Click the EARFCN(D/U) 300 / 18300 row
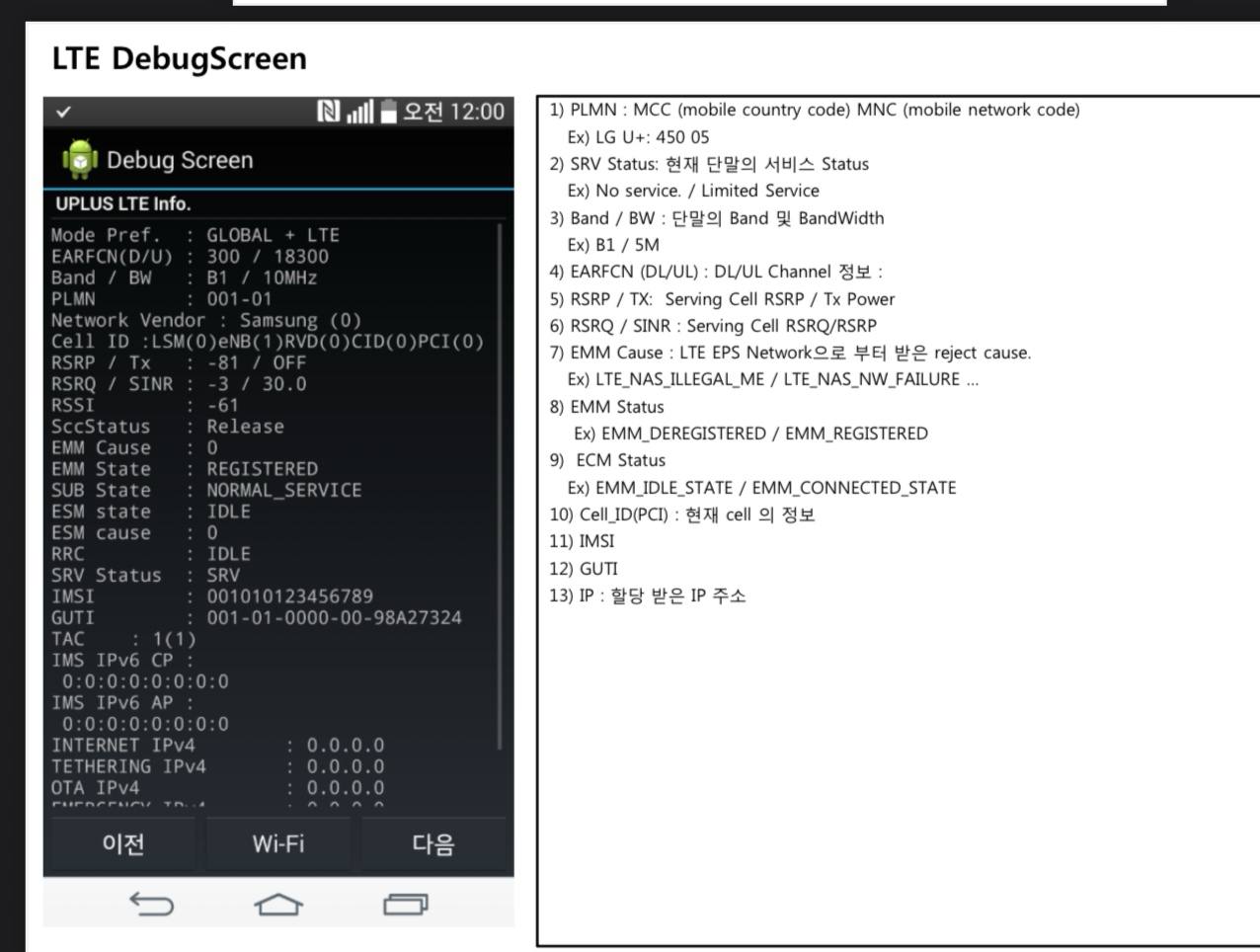Screen dimensions: 1260x952 191,257
